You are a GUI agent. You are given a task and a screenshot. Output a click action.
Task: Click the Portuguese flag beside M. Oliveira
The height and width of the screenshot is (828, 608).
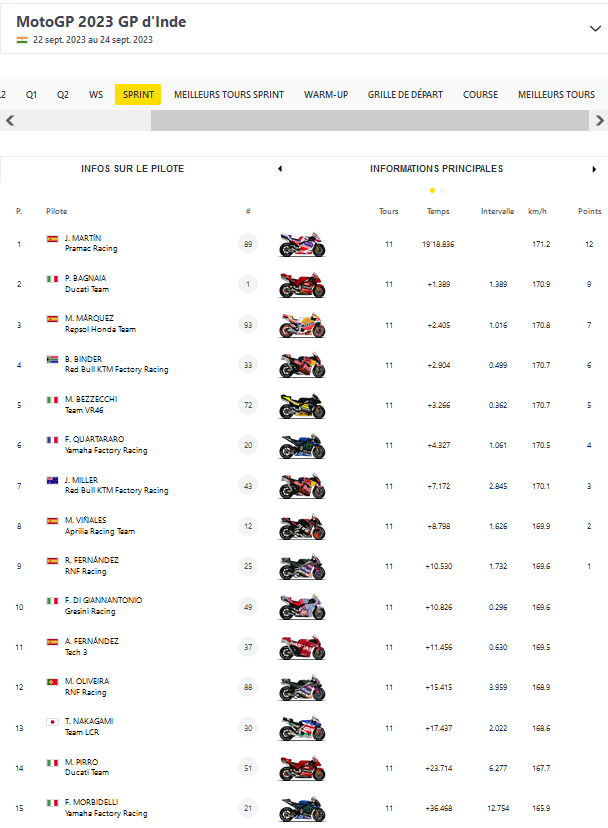pyautogui.click(x=52, y=682)
